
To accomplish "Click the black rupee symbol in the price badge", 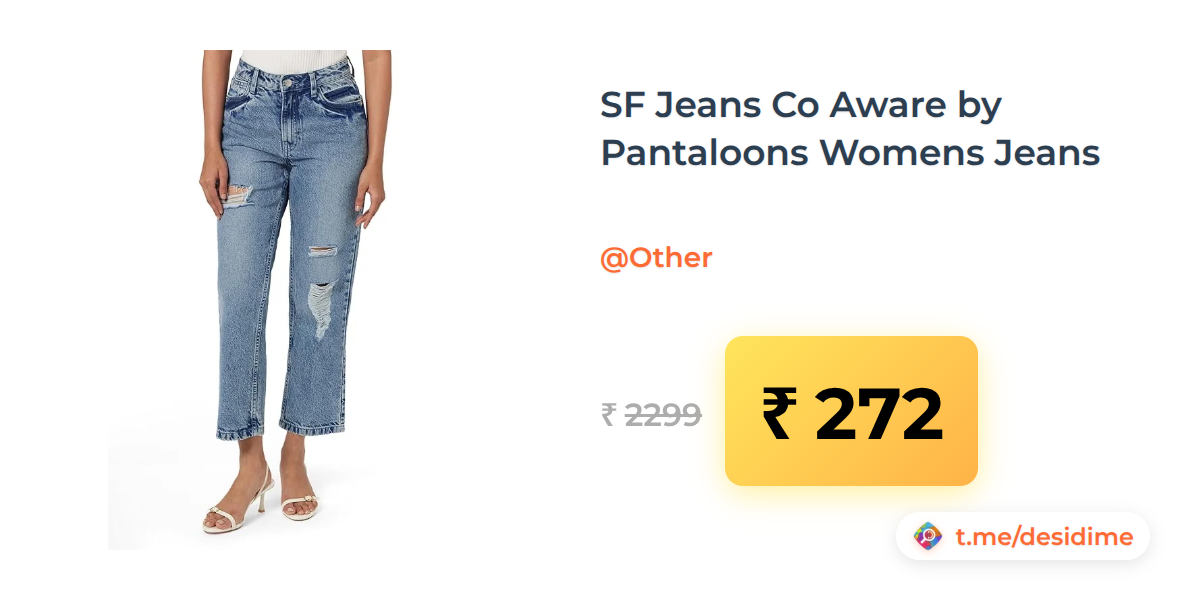I will tap(781, 415).
